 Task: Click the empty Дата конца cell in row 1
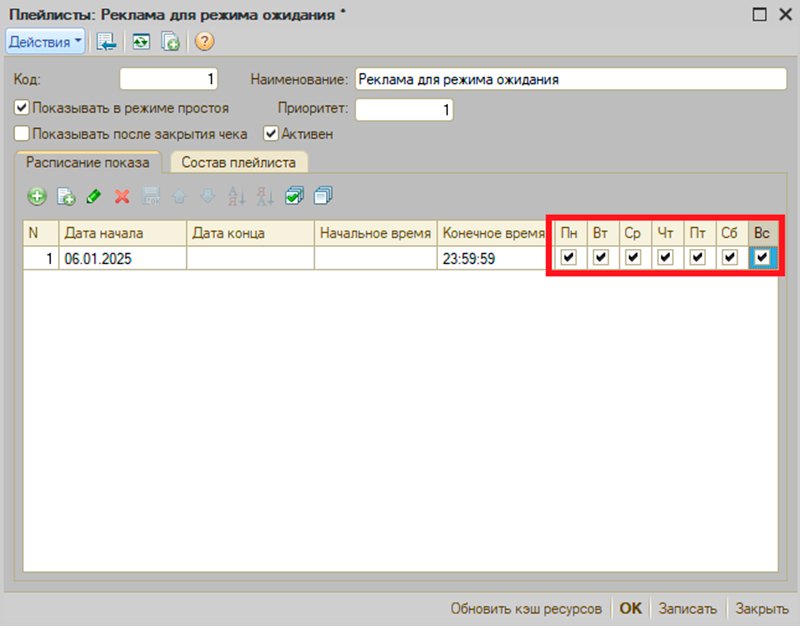(x=250, y=259)
